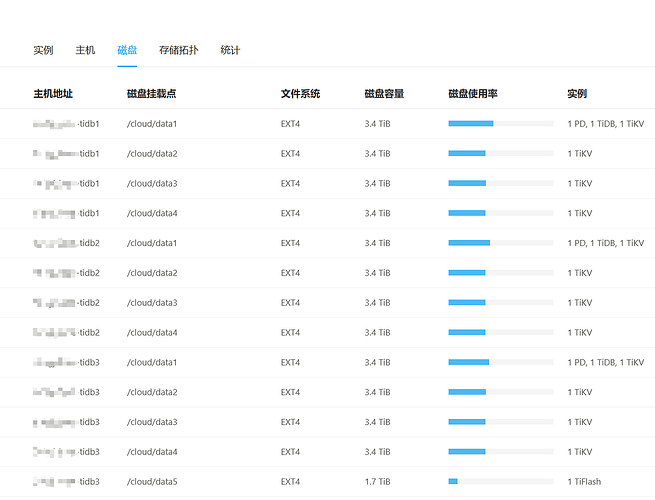The width and height of the screenshot is (655, 500).
Task: Click usage bar for tidb1 /cloud/data3
Action: tap(501, 183)
